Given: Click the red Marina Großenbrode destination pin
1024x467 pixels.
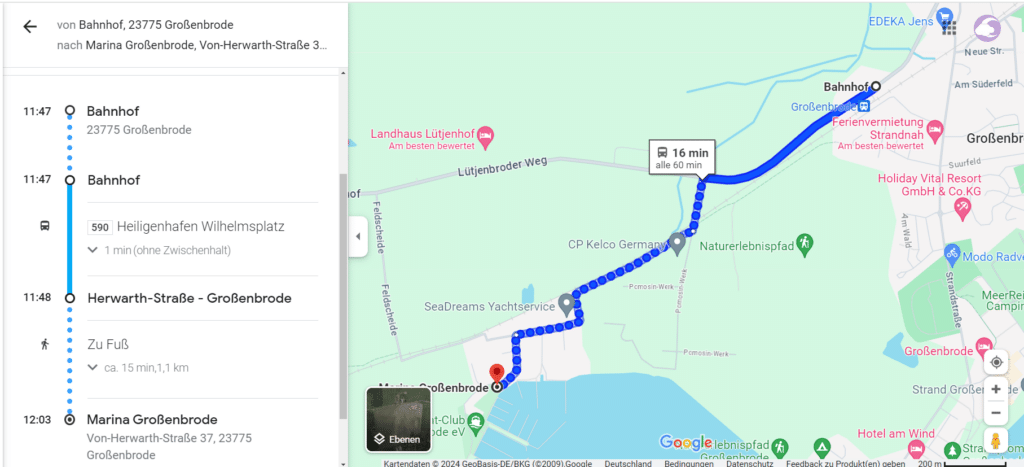Looking at the screenshot, I should [496, 374].
